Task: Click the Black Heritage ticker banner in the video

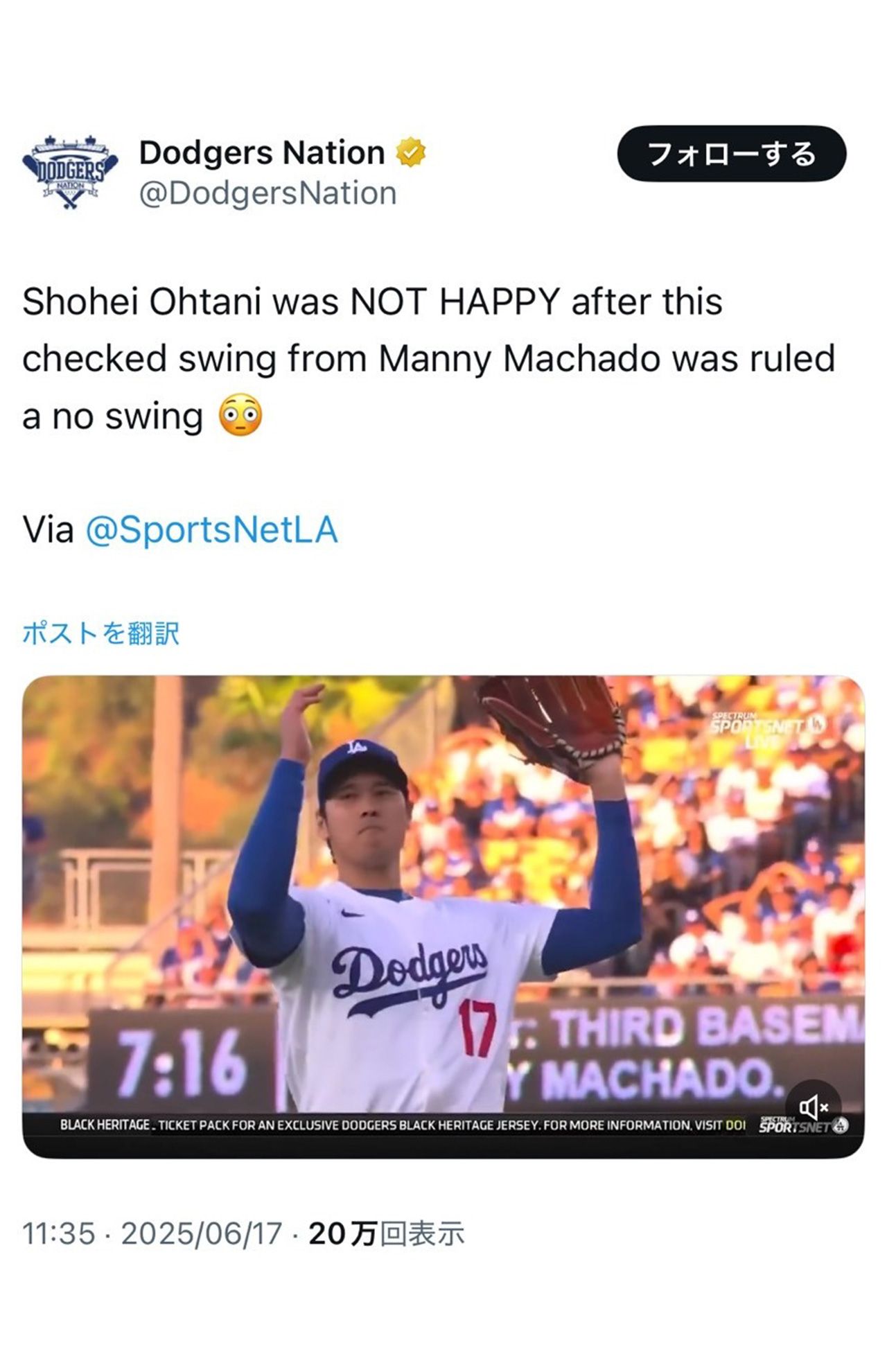Action: click(402, 1125)
